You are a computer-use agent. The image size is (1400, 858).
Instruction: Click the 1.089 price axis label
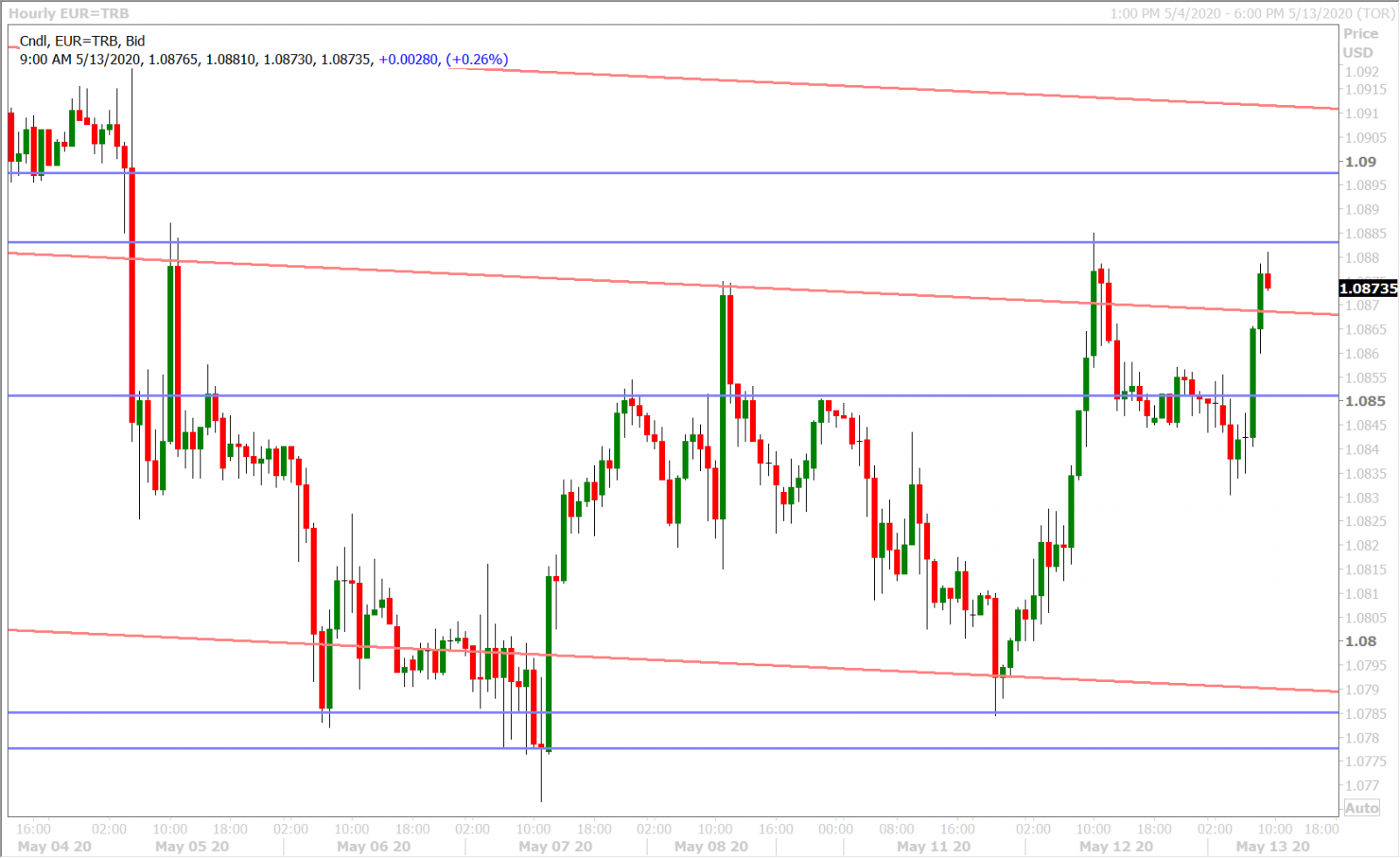click(1361, 209)
